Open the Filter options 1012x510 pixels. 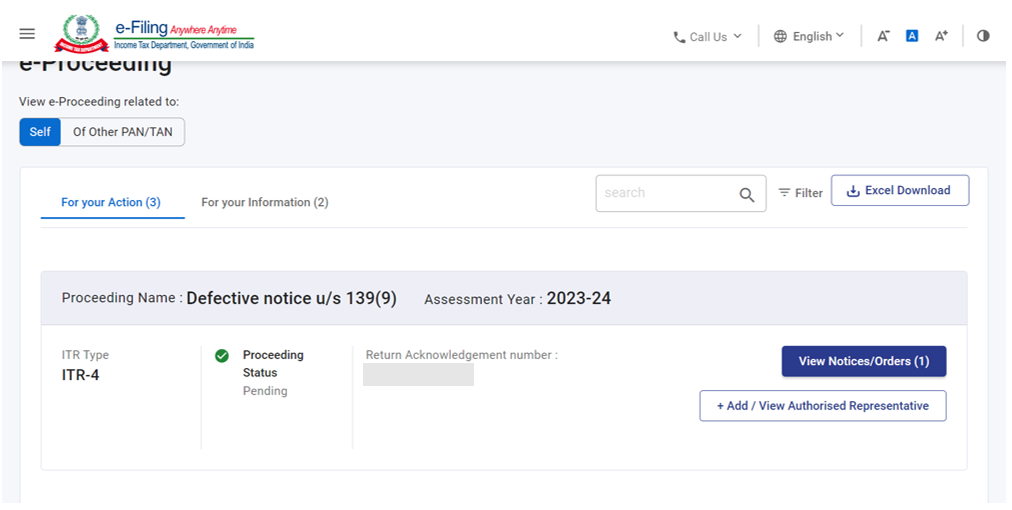tap(801, 193)
